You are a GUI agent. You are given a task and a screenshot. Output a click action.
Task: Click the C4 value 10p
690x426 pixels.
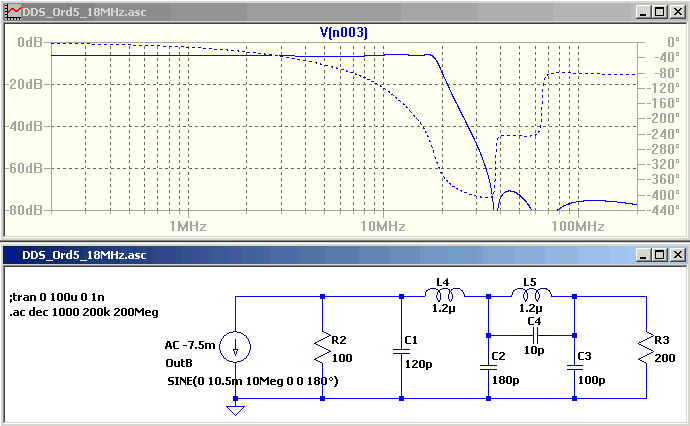pos(534,350)
